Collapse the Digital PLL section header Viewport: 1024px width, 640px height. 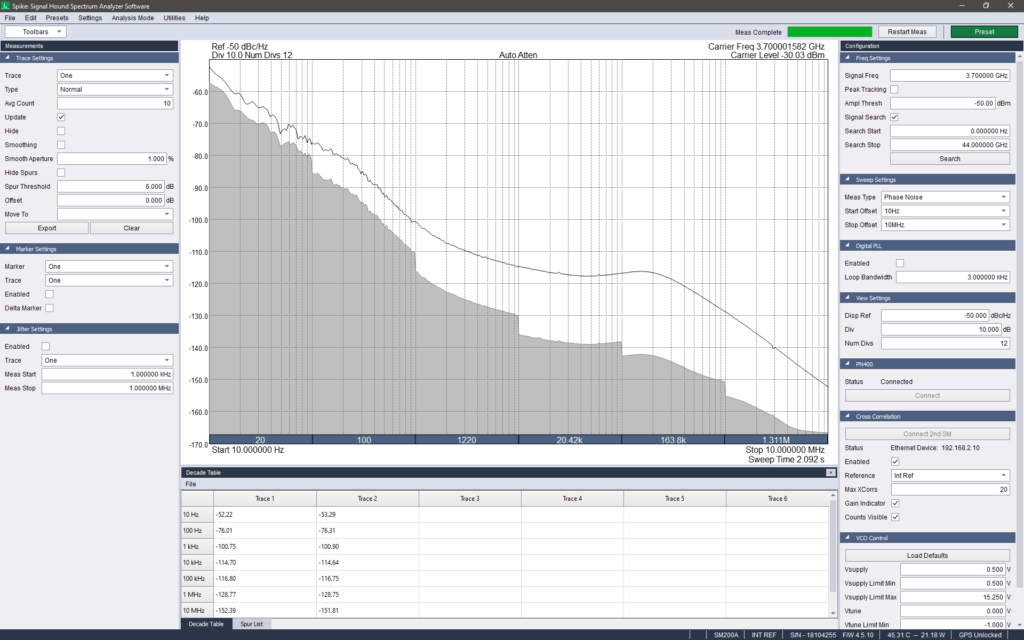[848, 246]
